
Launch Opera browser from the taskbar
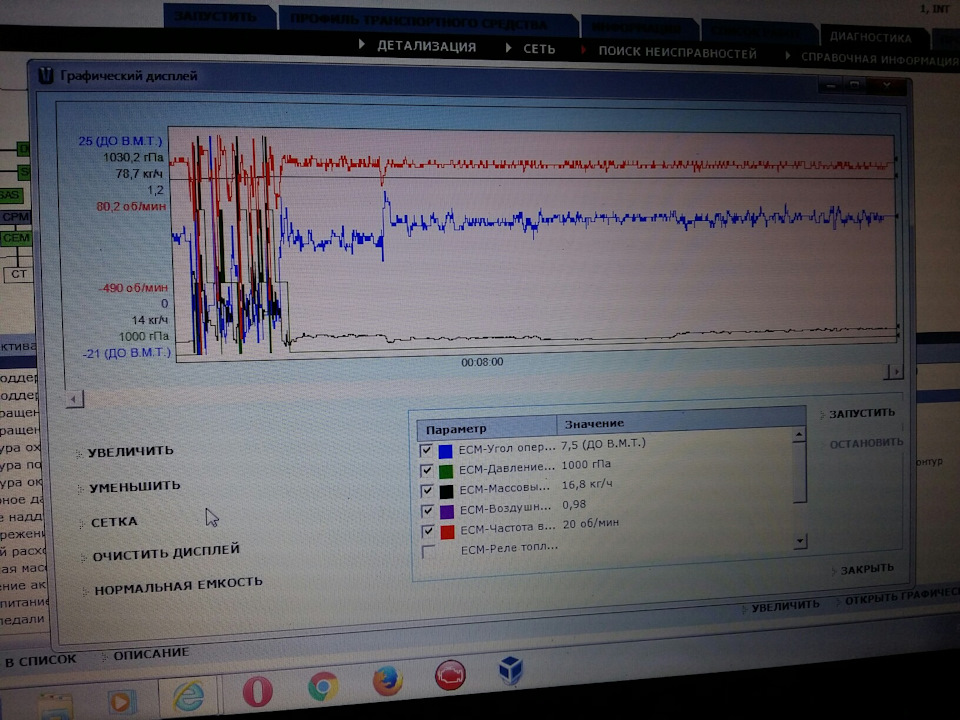[x=257, y=691]
